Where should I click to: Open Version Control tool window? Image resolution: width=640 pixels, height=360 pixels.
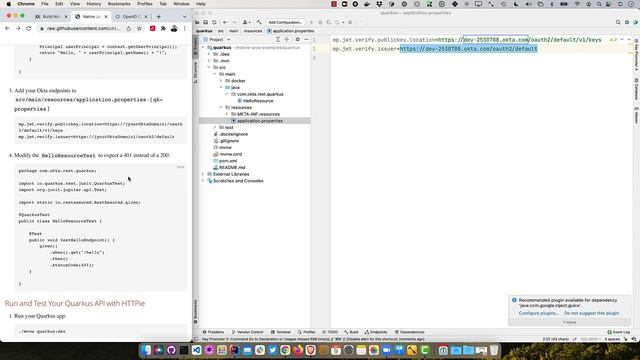point(247,332)
